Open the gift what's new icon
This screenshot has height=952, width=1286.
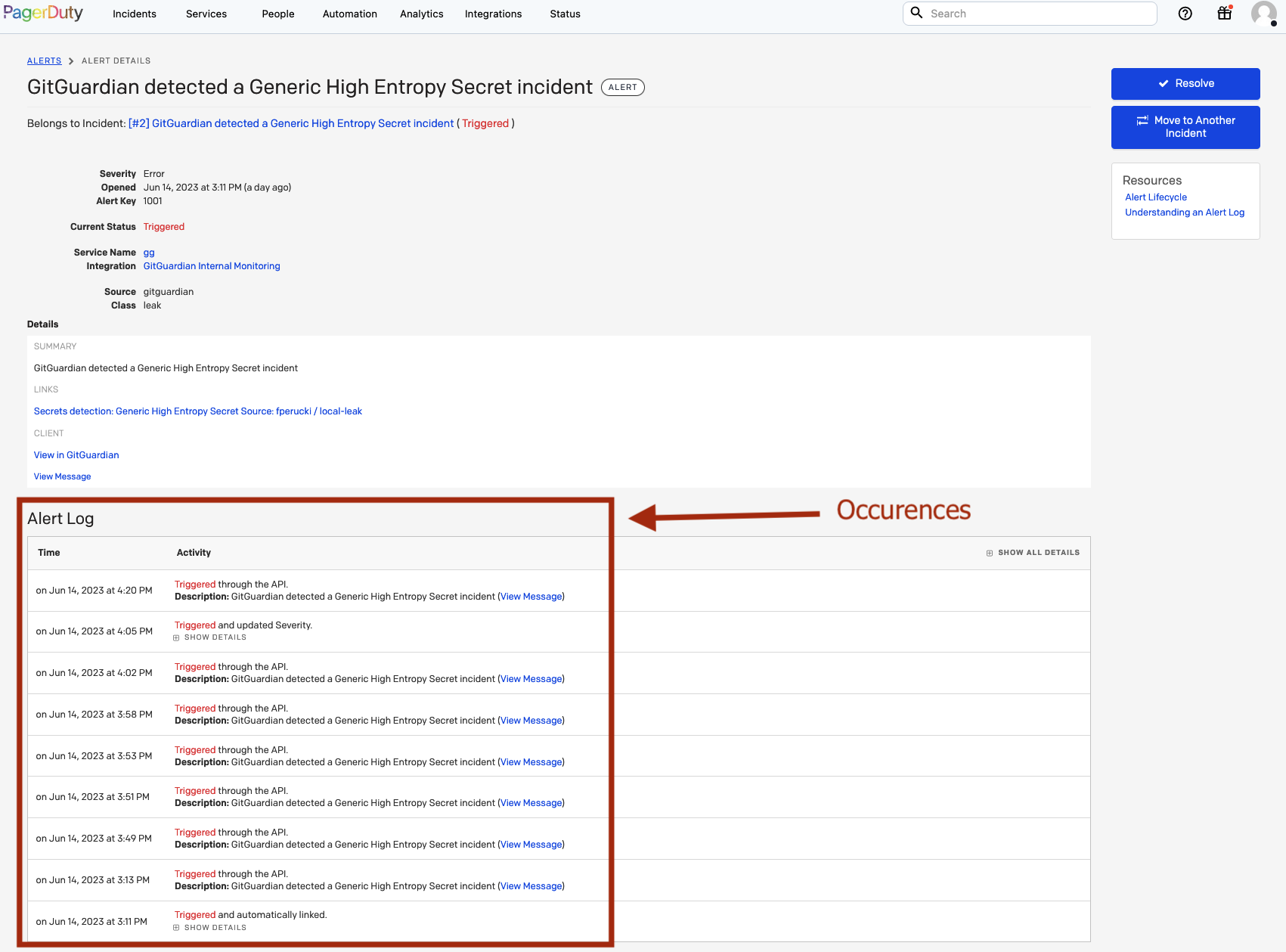click(1225, 13)
